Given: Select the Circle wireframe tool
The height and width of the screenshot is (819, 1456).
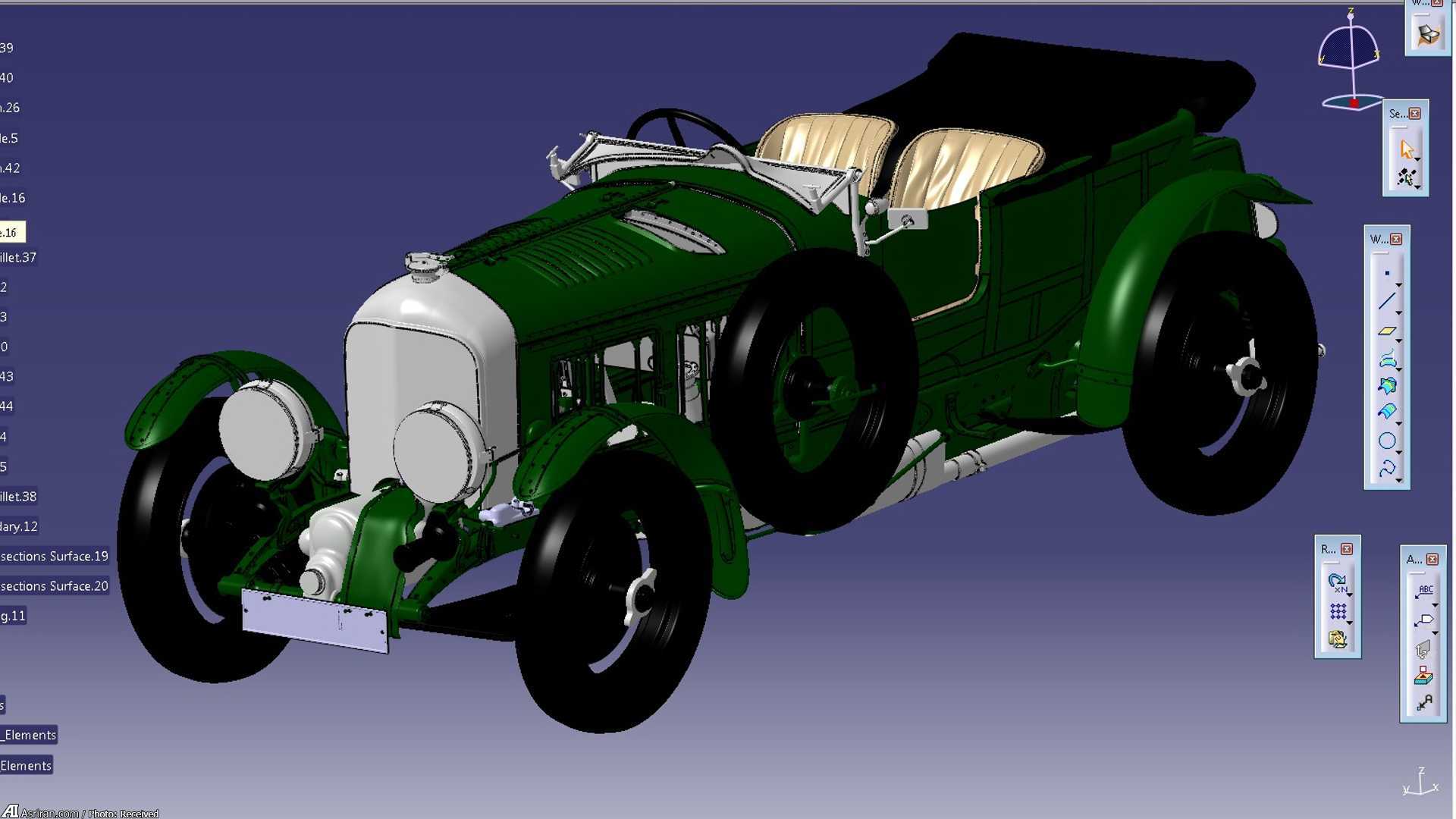Looking at the screenshot, I should [1387, 441].
